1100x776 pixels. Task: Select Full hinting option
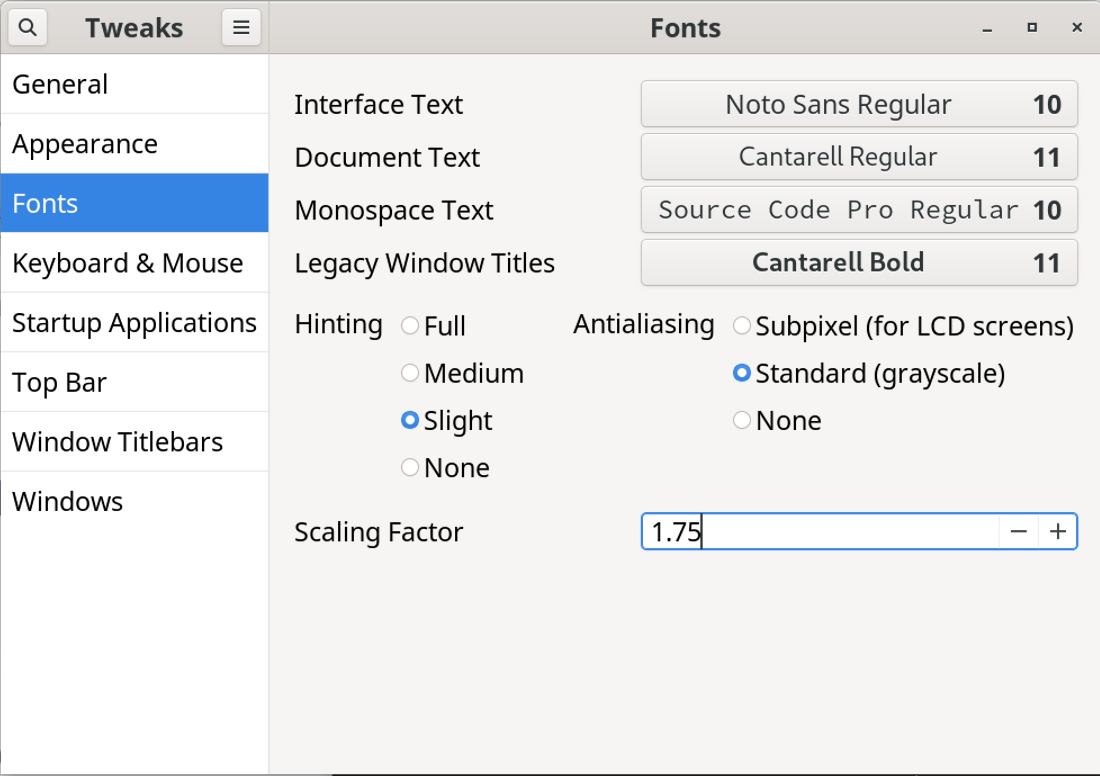410,326
